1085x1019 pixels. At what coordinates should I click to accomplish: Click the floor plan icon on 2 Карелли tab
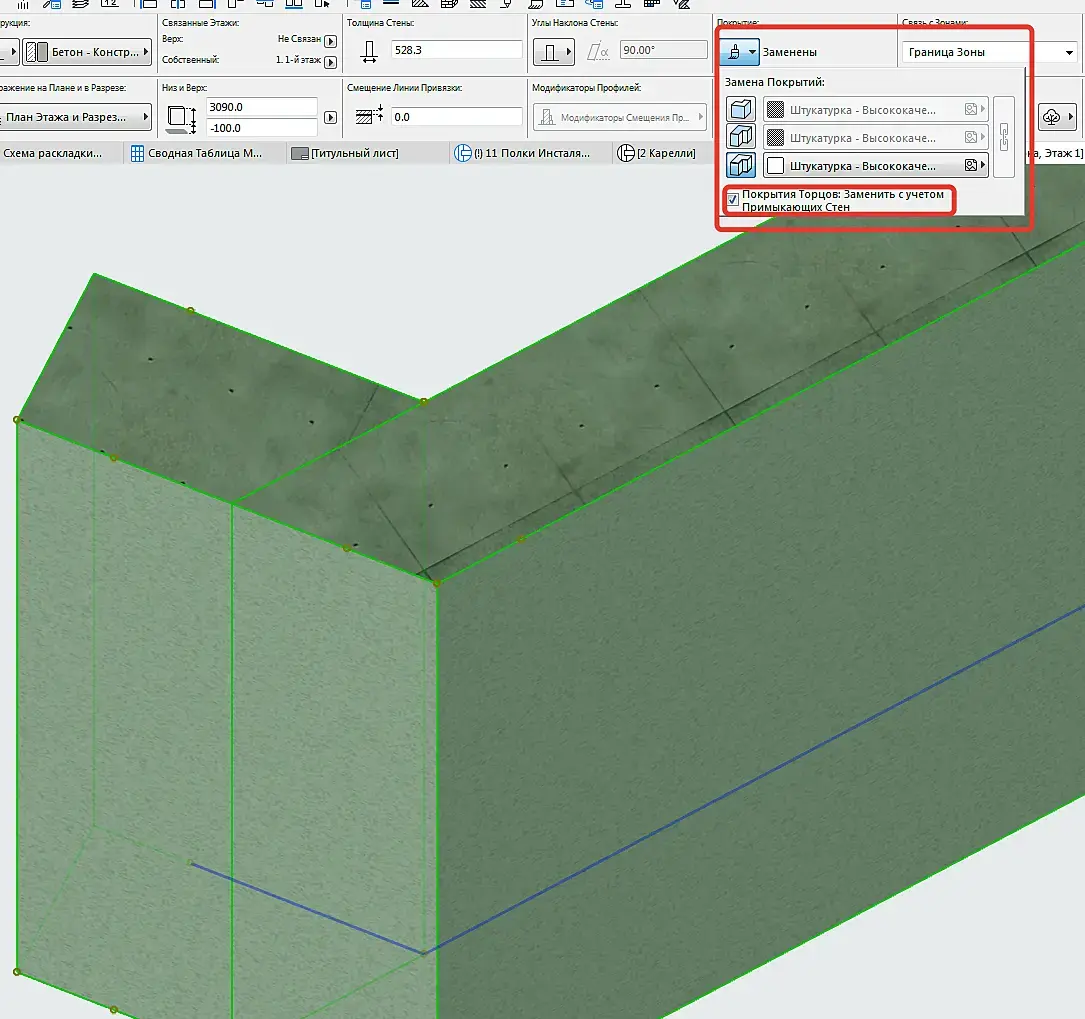click(x=626, y=153)
